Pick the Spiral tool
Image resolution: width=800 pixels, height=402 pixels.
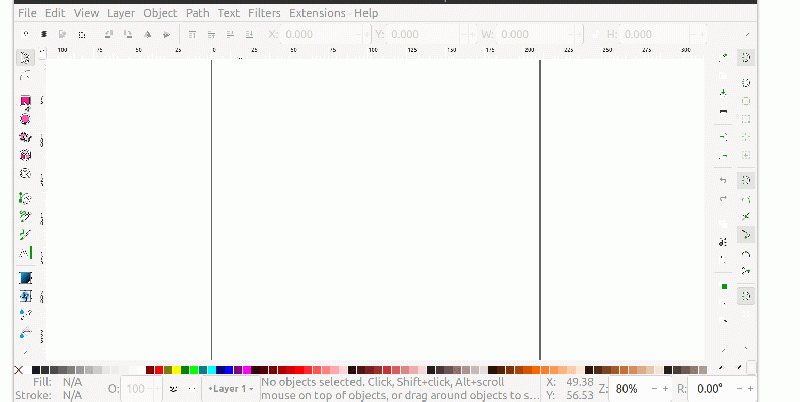25,173
